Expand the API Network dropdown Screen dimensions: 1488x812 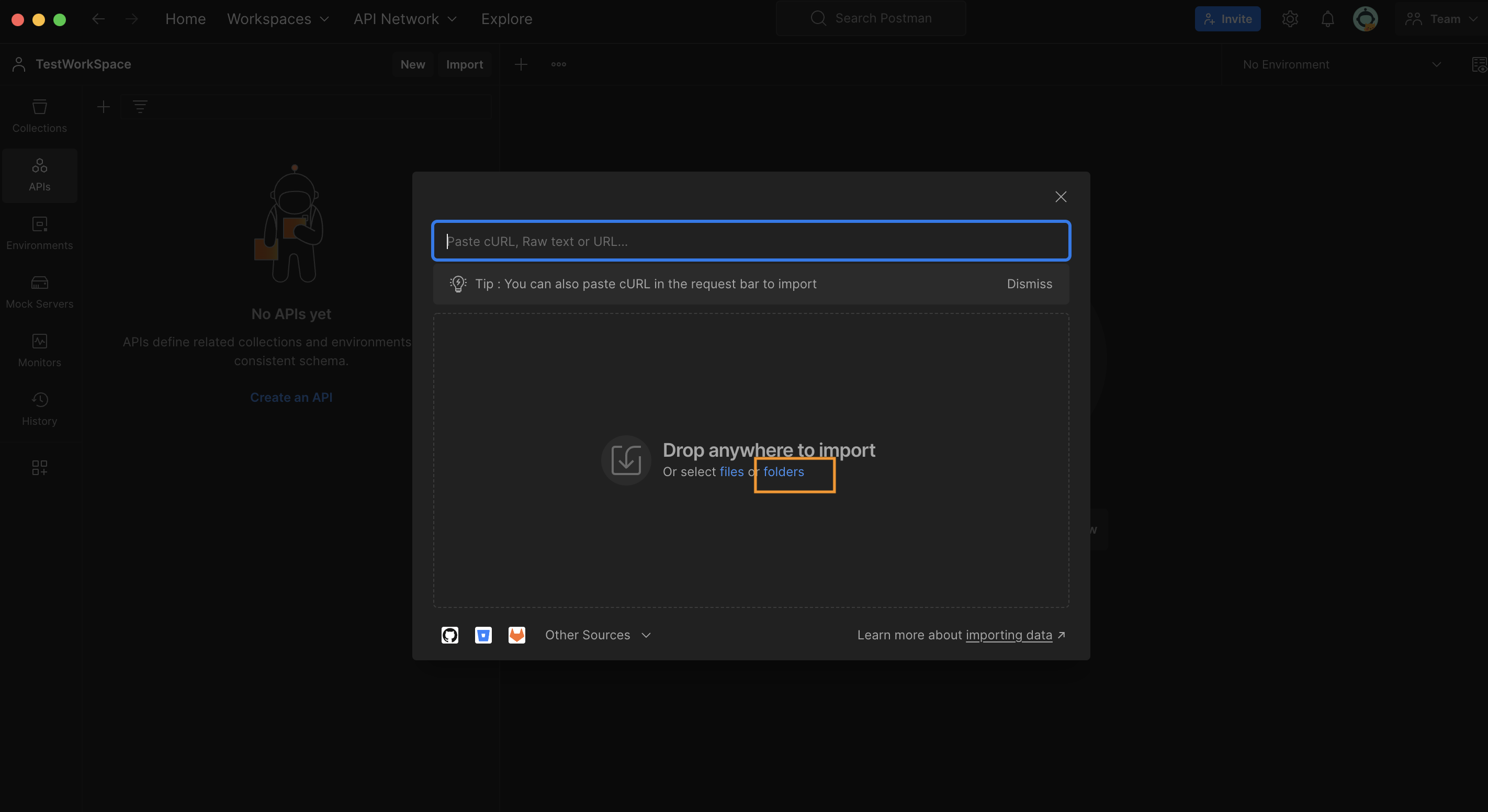click(405, 19)
